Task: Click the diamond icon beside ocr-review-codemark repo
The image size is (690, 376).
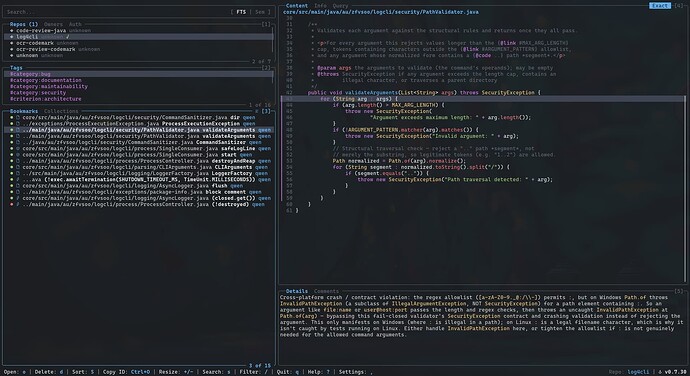Action: (12, 49)
